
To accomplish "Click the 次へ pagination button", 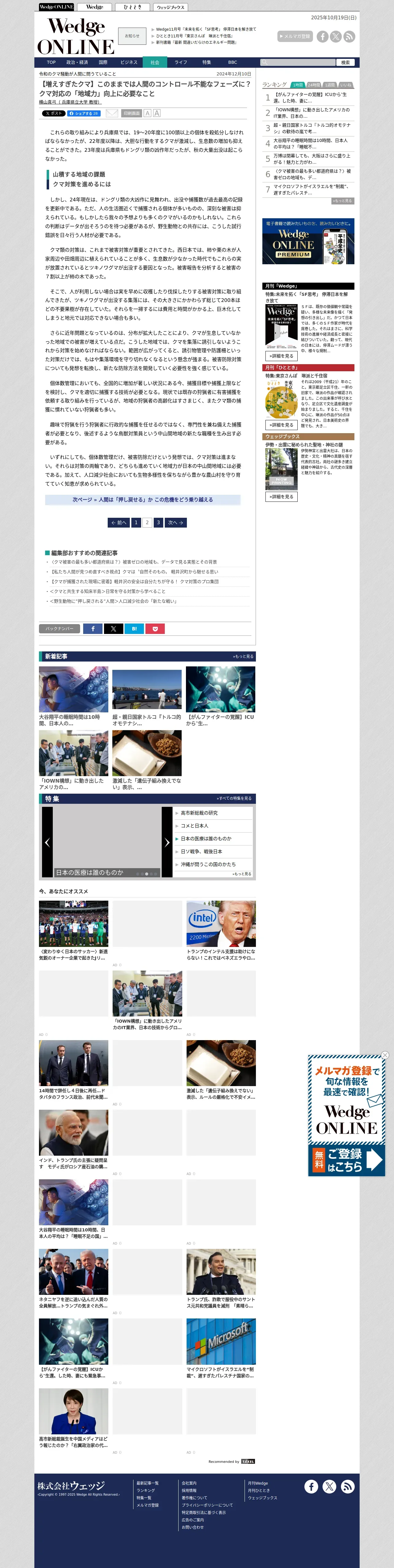I will (x=176, y=522).
